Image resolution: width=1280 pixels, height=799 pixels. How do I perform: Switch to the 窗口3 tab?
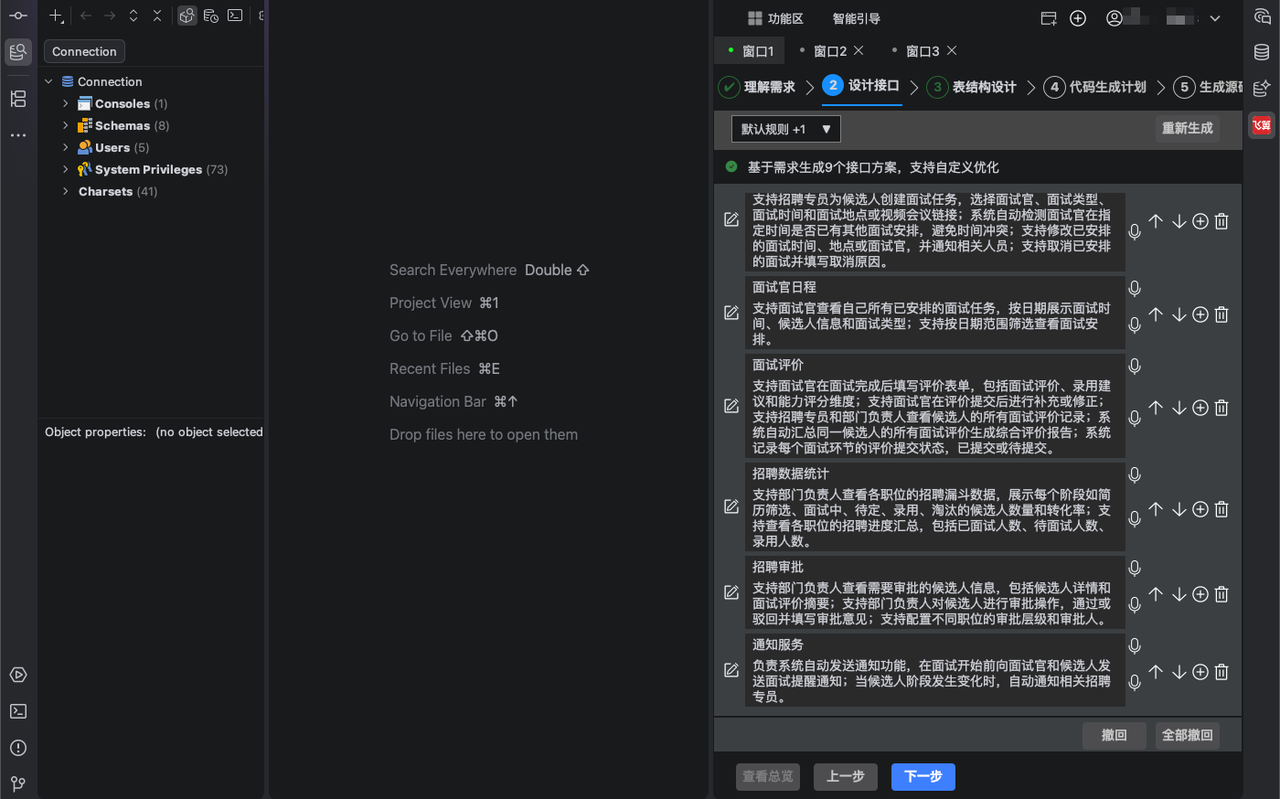(922, 51)
